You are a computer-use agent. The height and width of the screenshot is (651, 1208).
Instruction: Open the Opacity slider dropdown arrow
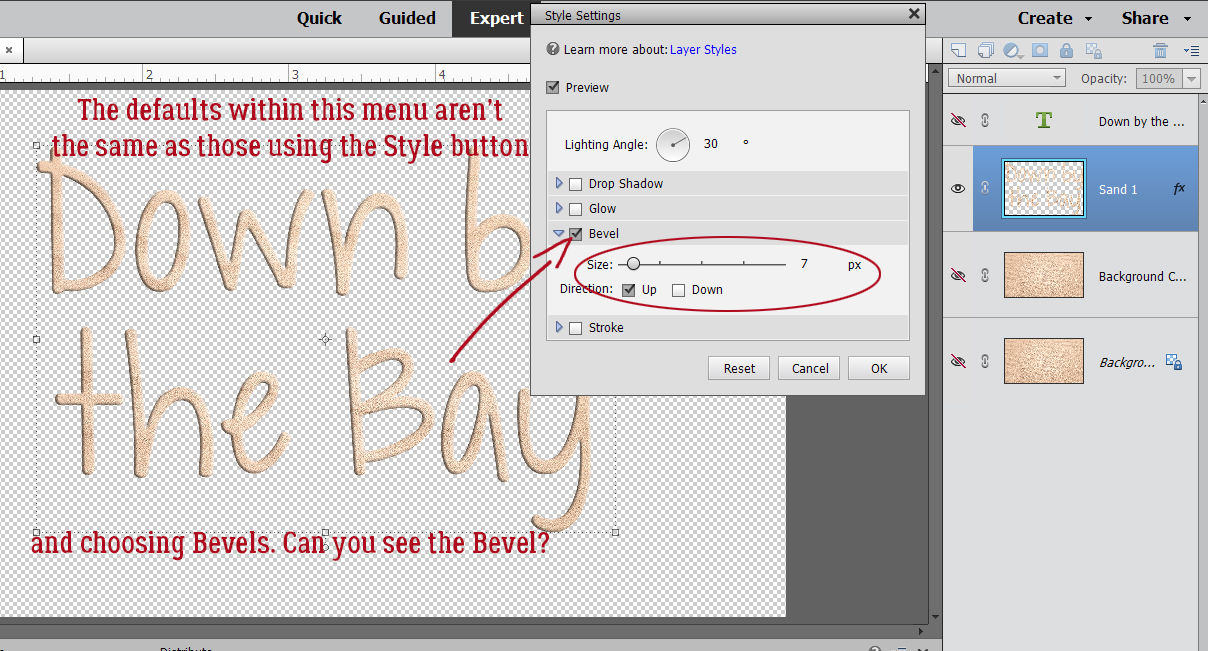pos(1191,78)
